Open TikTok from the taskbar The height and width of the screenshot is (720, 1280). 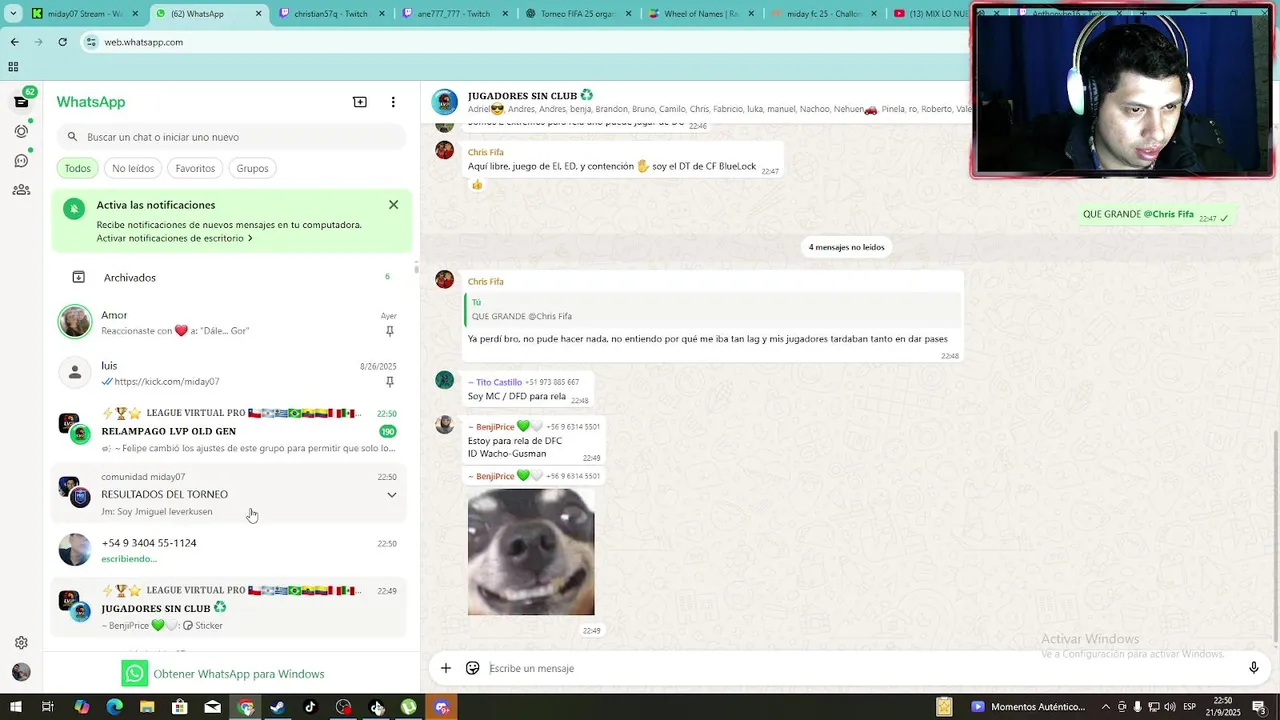click(x=310, y=707)
